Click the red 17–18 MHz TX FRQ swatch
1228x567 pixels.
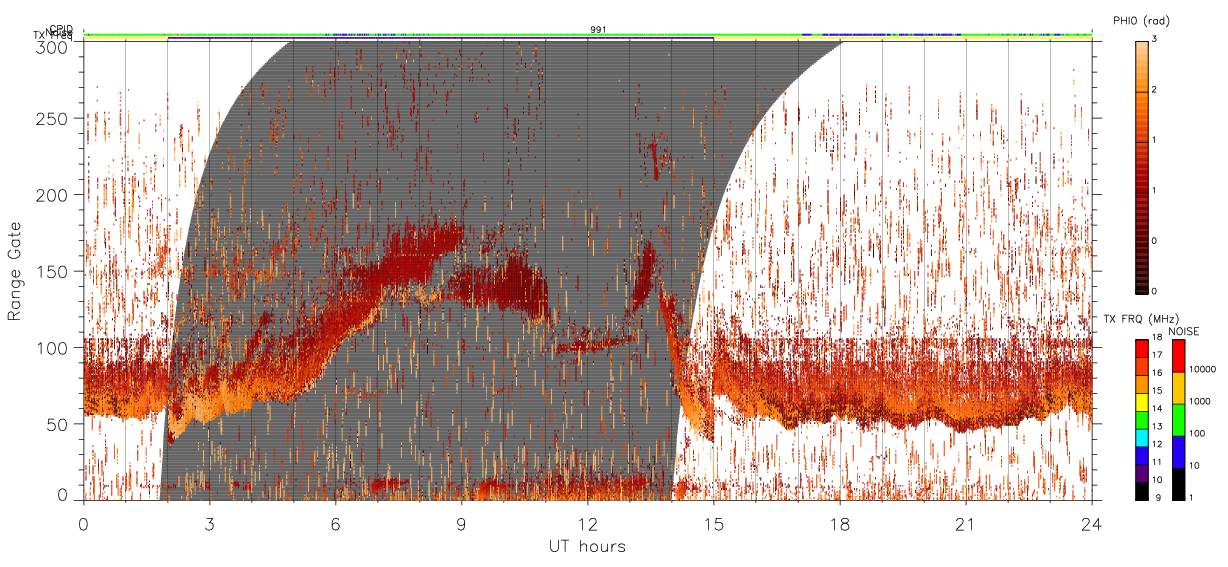point(1141,349)
